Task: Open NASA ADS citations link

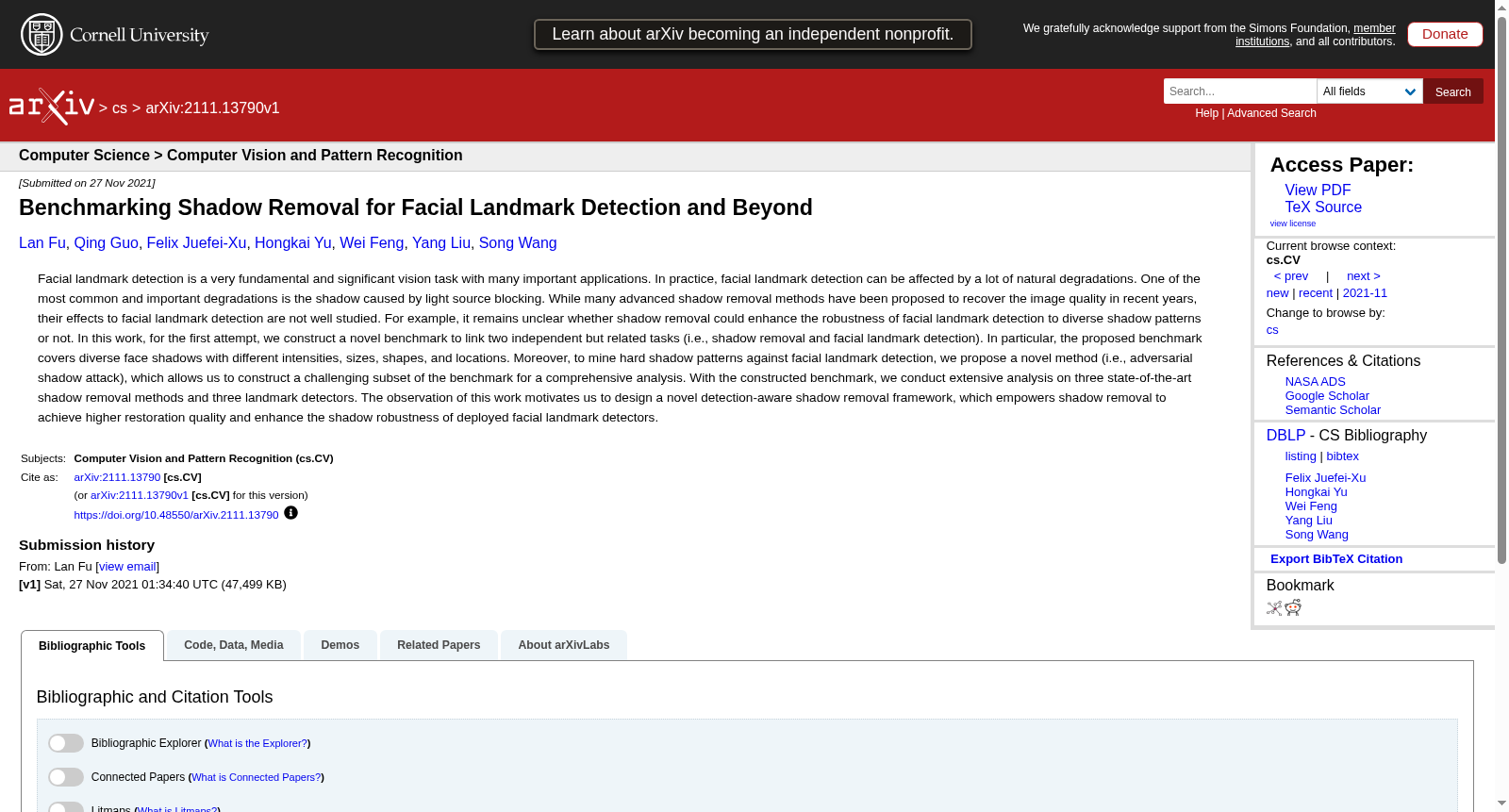Action: (1315, 382)
